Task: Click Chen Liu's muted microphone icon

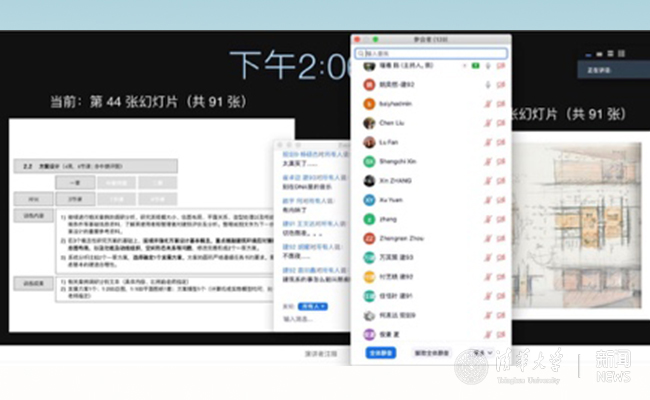Action: (x=486, y=123)
